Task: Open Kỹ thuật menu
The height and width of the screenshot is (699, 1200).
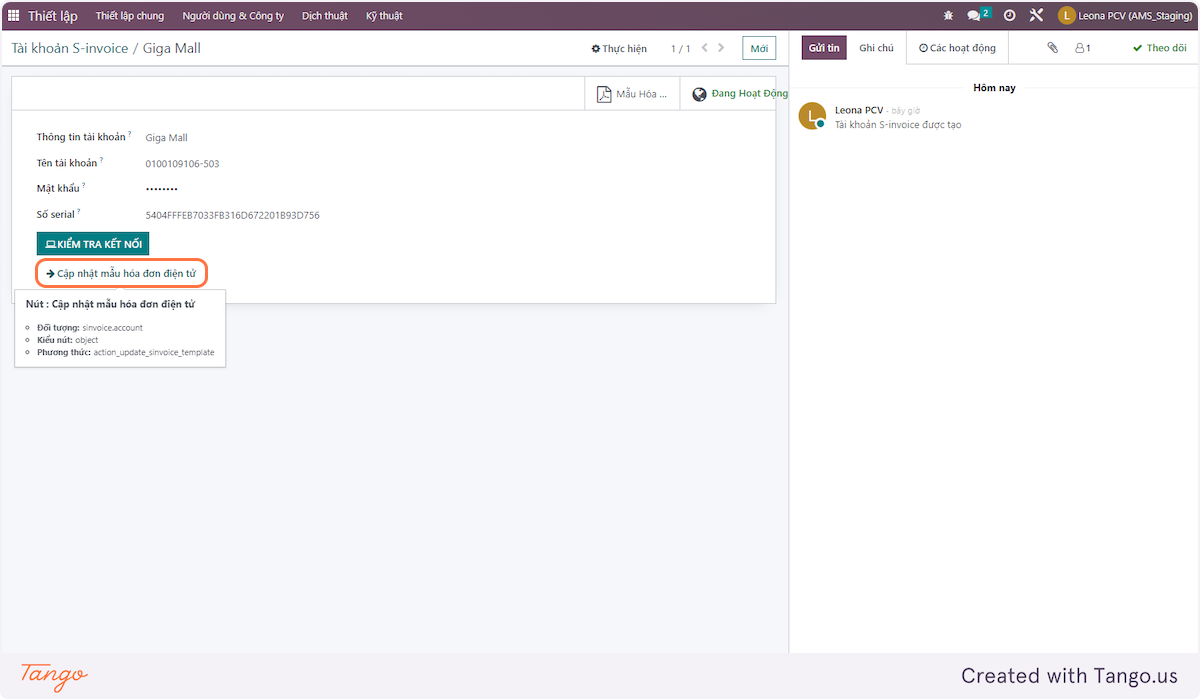Action: coord(384,16)
